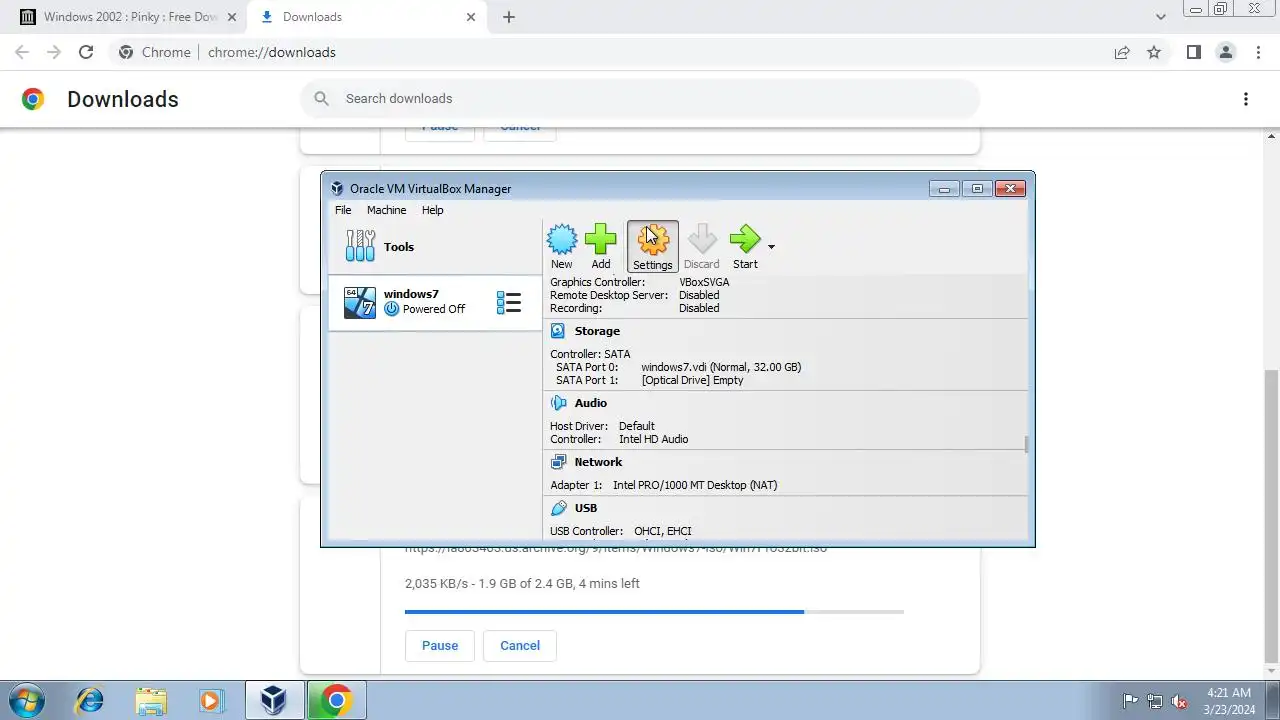Open the File menu in VirtualBox

point(343,210)
